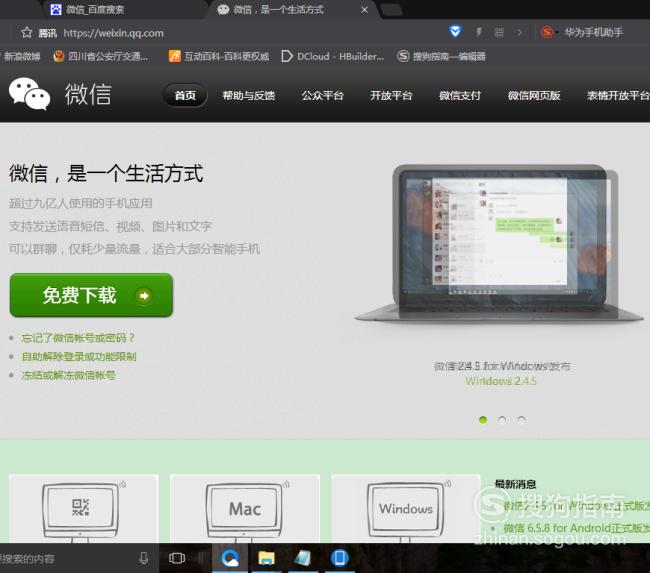Select the first green carousel dot
This screenshot has width=650, height=573.
(483, 420)
